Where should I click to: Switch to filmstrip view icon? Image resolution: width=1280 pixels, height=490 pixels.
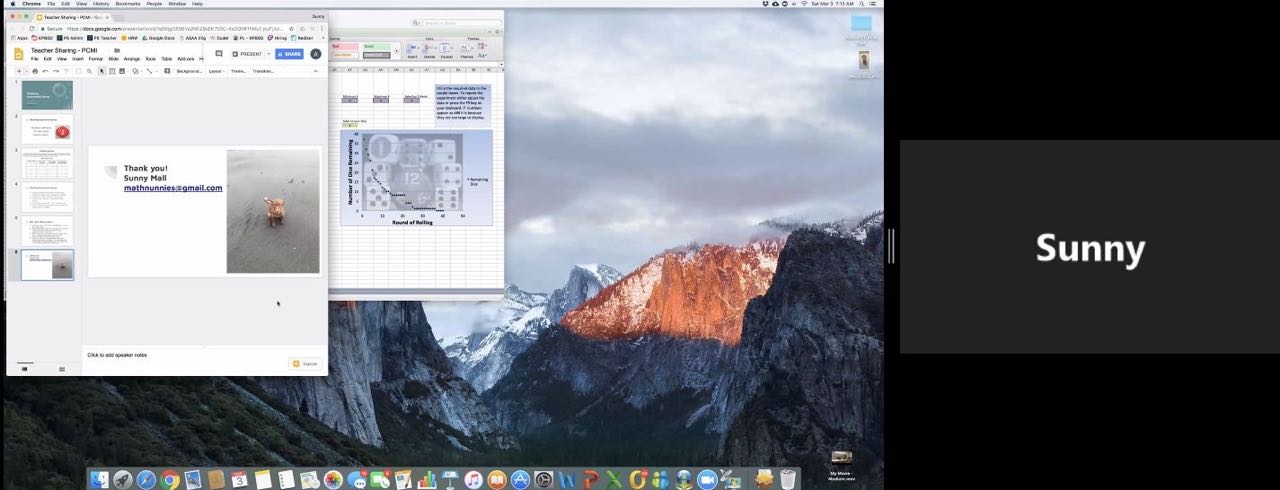(24, 369)
